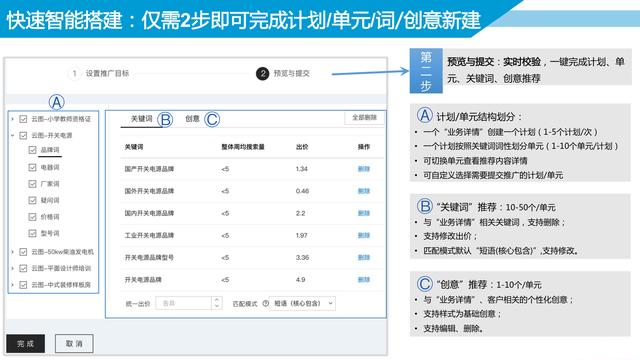Click the step 2 circle icon
Viewport: 640px width, 360px height.
262,73
